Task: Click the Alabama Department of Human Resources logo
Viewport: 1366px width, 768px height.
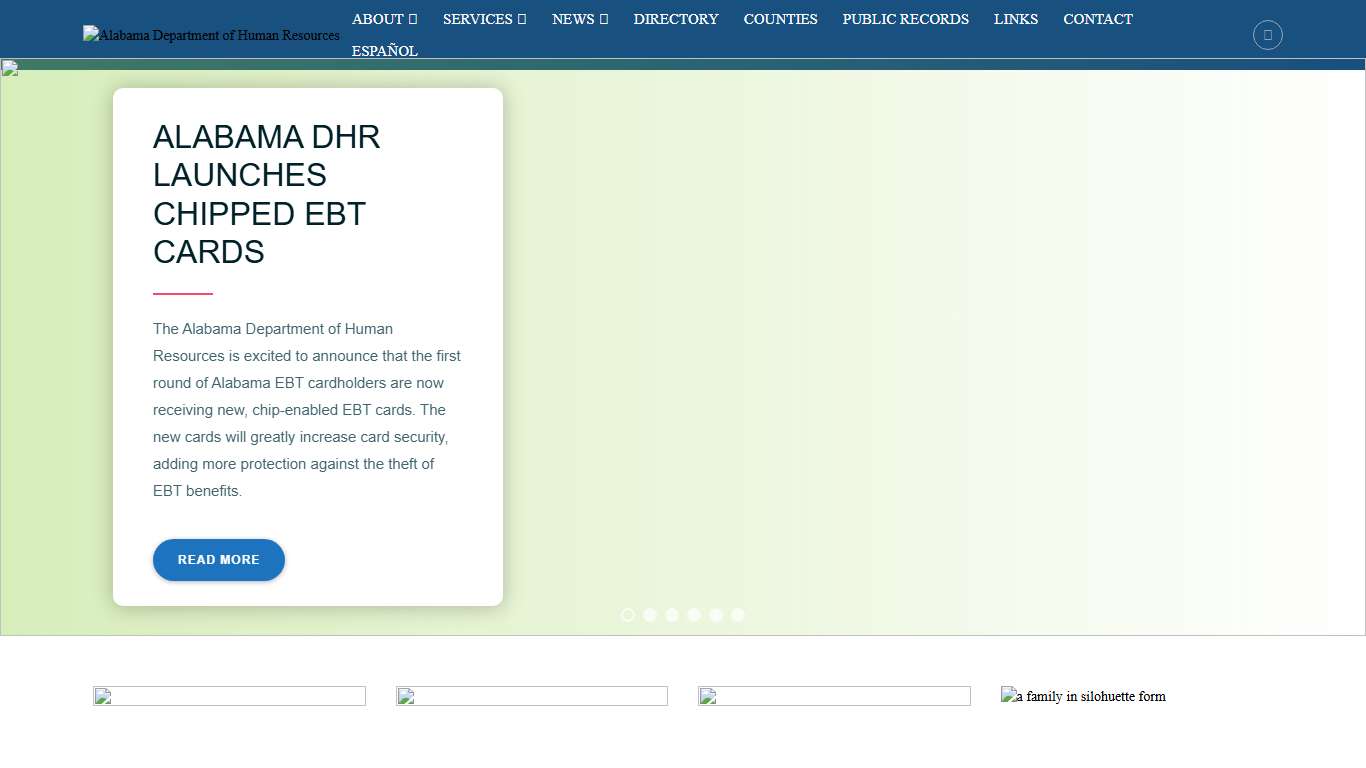Action: (x=211, y=35)
